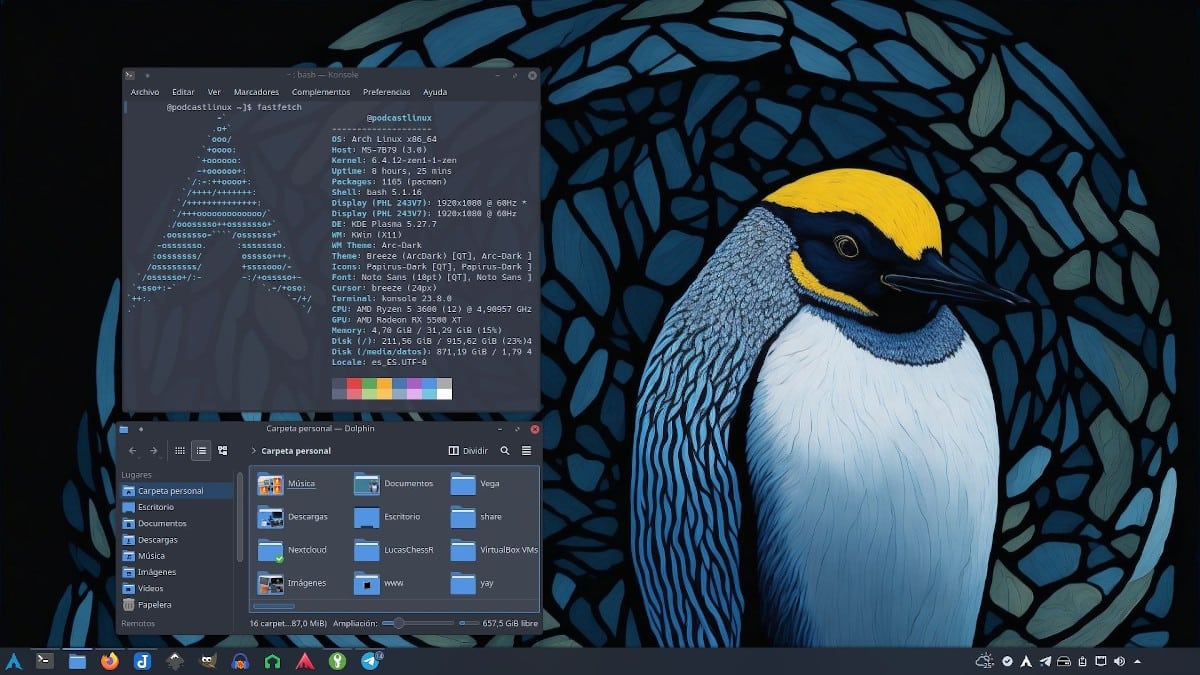The height and width of the screenshot is (675, 1200).
Task: Select Escritorio in Lugares sidebar
Action: (177, 507)
